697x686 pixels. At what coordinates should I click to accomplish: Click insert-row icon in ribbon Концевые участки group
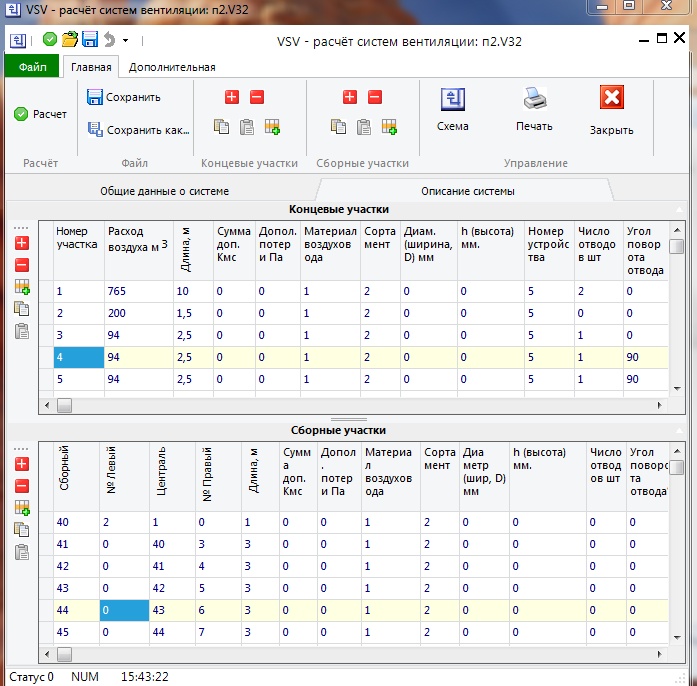[x=271, y=127]
